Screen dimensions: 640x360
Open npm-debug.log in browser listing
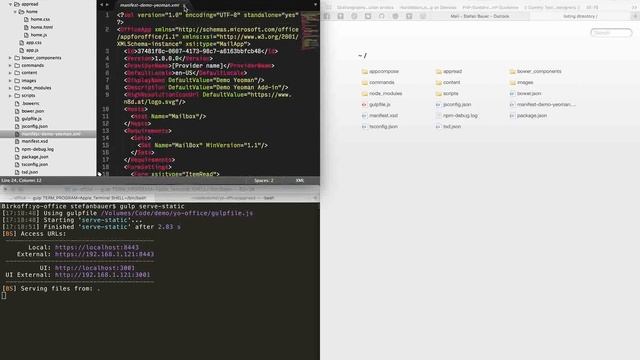[456, 116]
